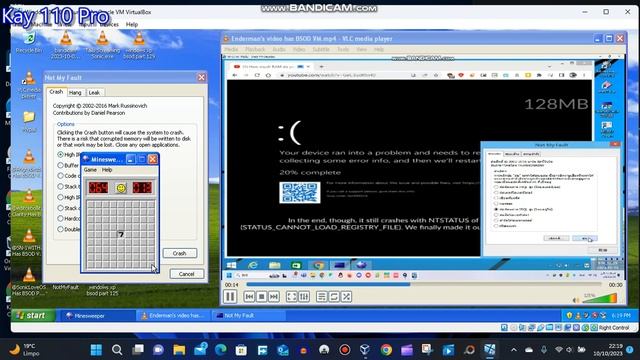Open Google Chrome from the taskbar
This screenshot has height=360, width=640.
(386, 350)
